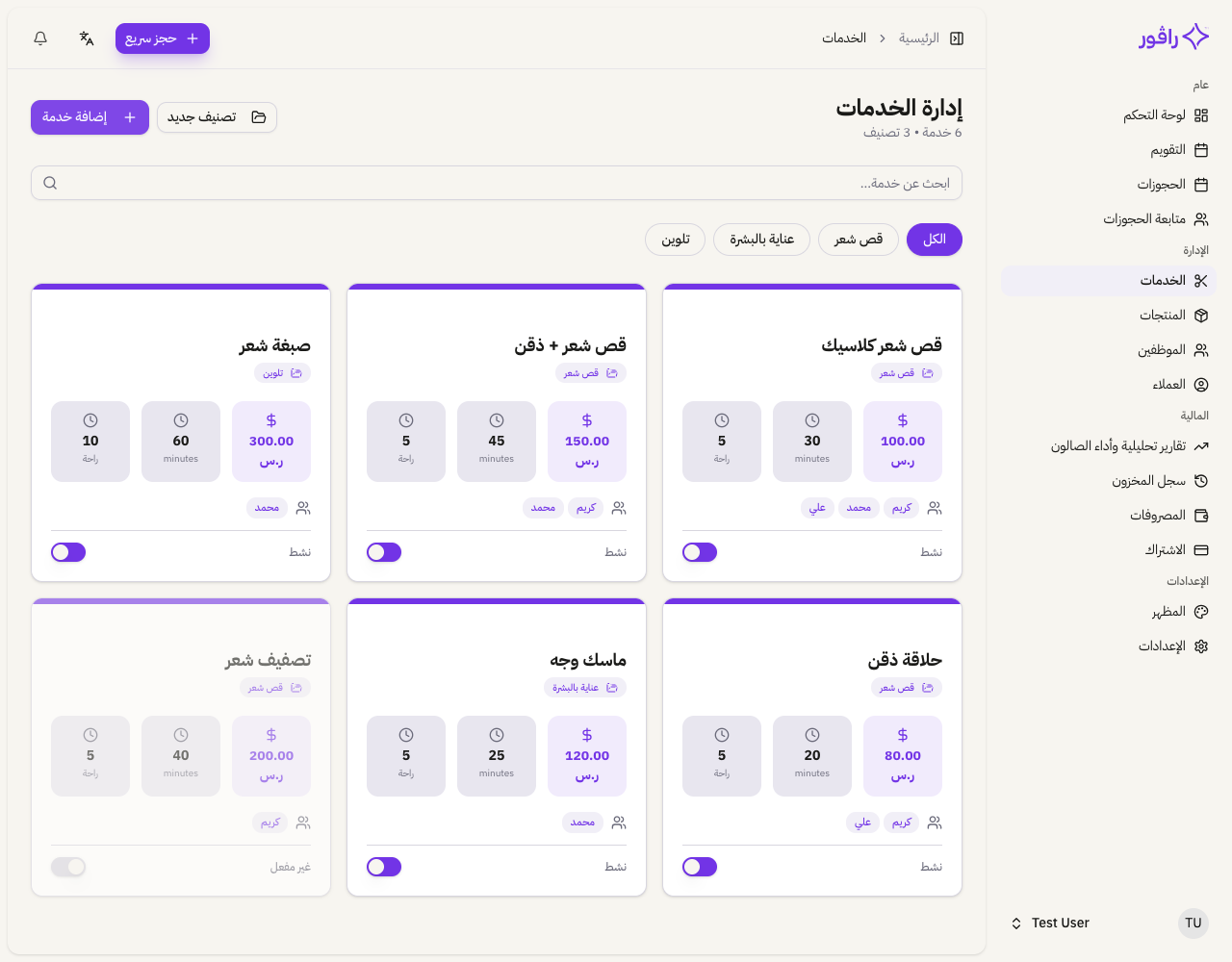
Task: Click the تقارير تحليلية analytics icon
Action: (x=1201, y=445)
